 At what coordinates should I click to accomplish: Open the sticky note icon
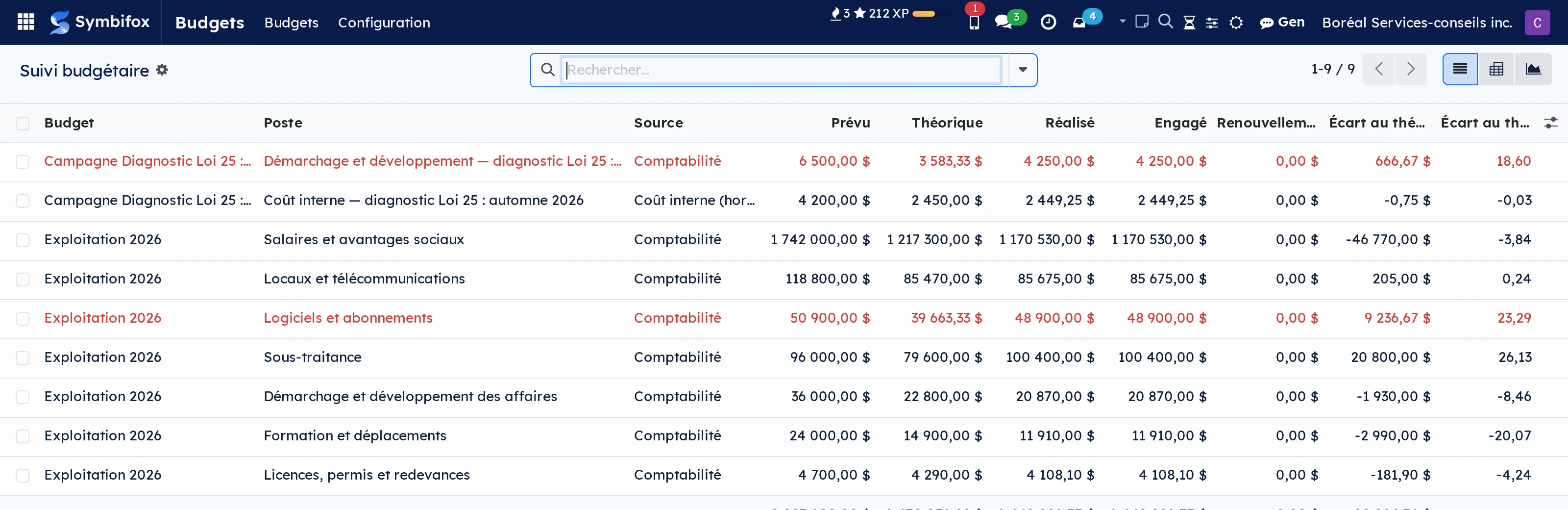tap(1142, 22)
